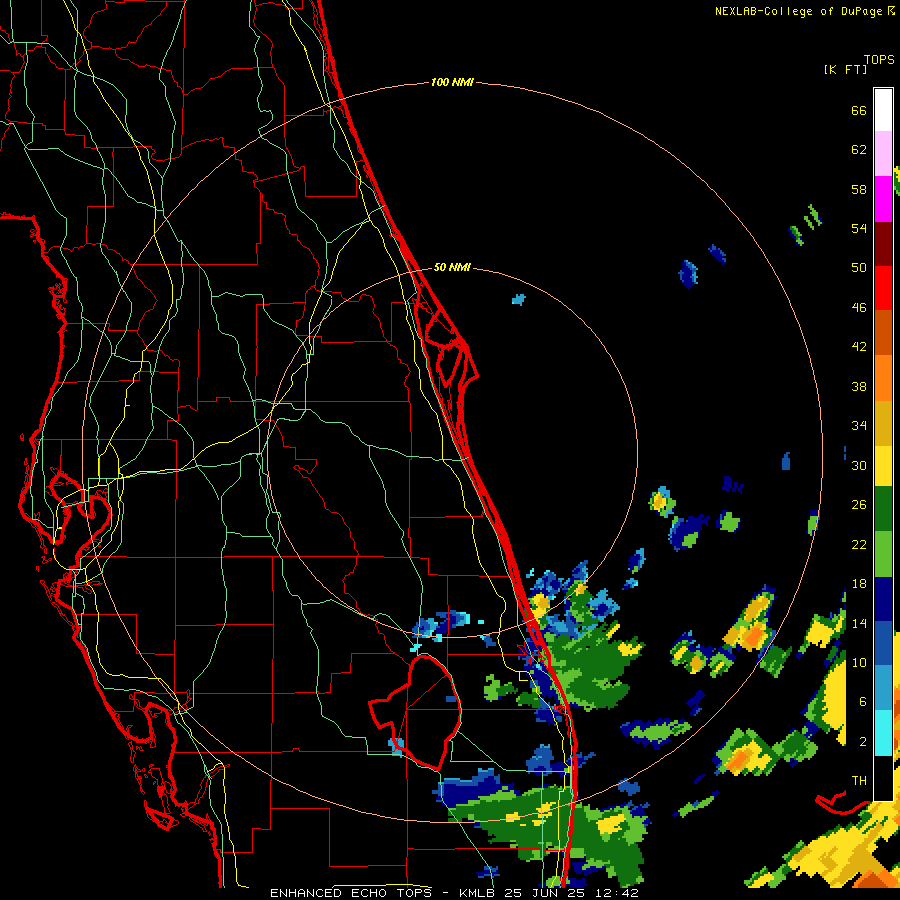
Task: Click the "TH" threshold legend label
Action: pyautogui.click(x=859, y=781)
